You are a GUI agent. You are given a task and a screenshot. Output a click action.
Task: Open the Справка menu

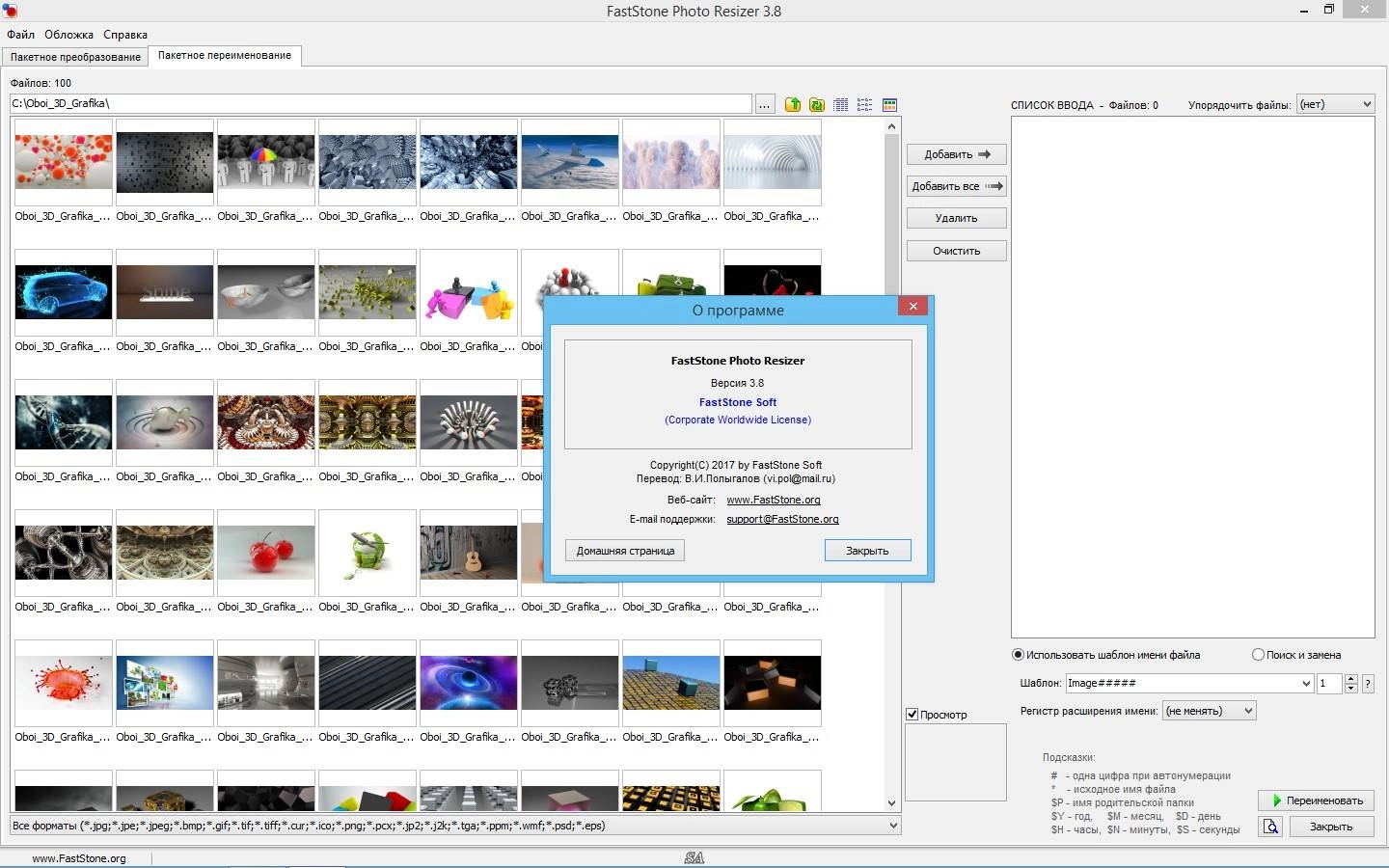pyautogui.click(x=125, y=34)
